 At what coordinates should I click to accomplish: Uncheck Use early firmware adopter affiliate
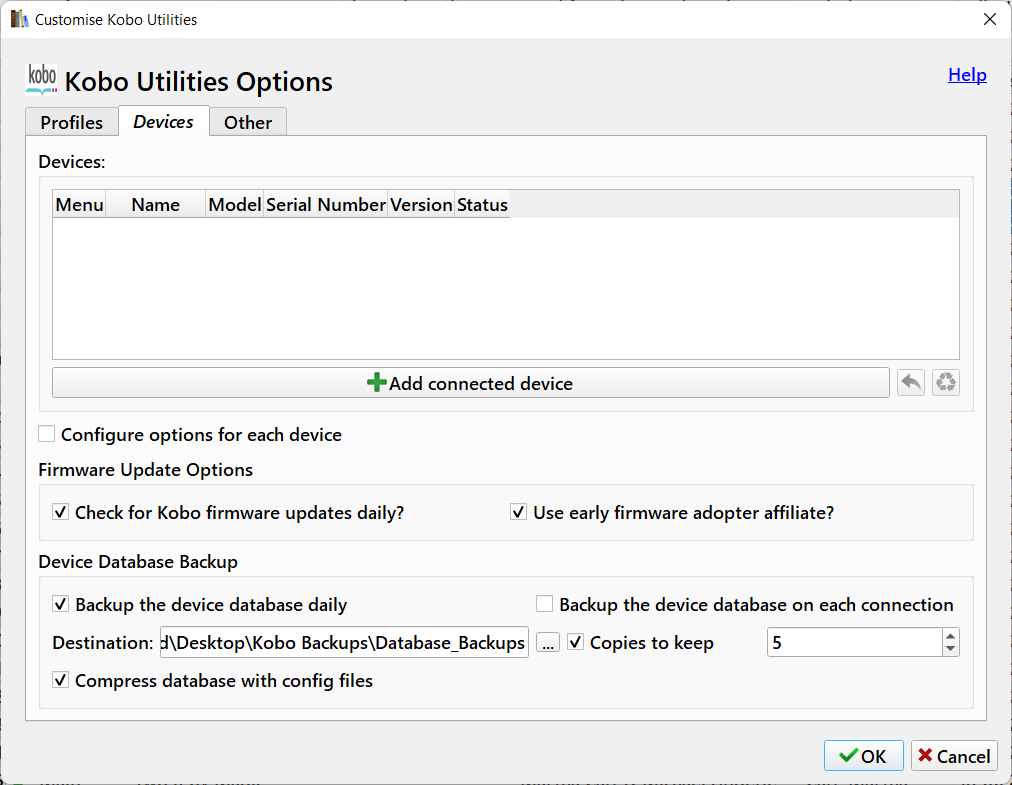[x=518, y=512]
